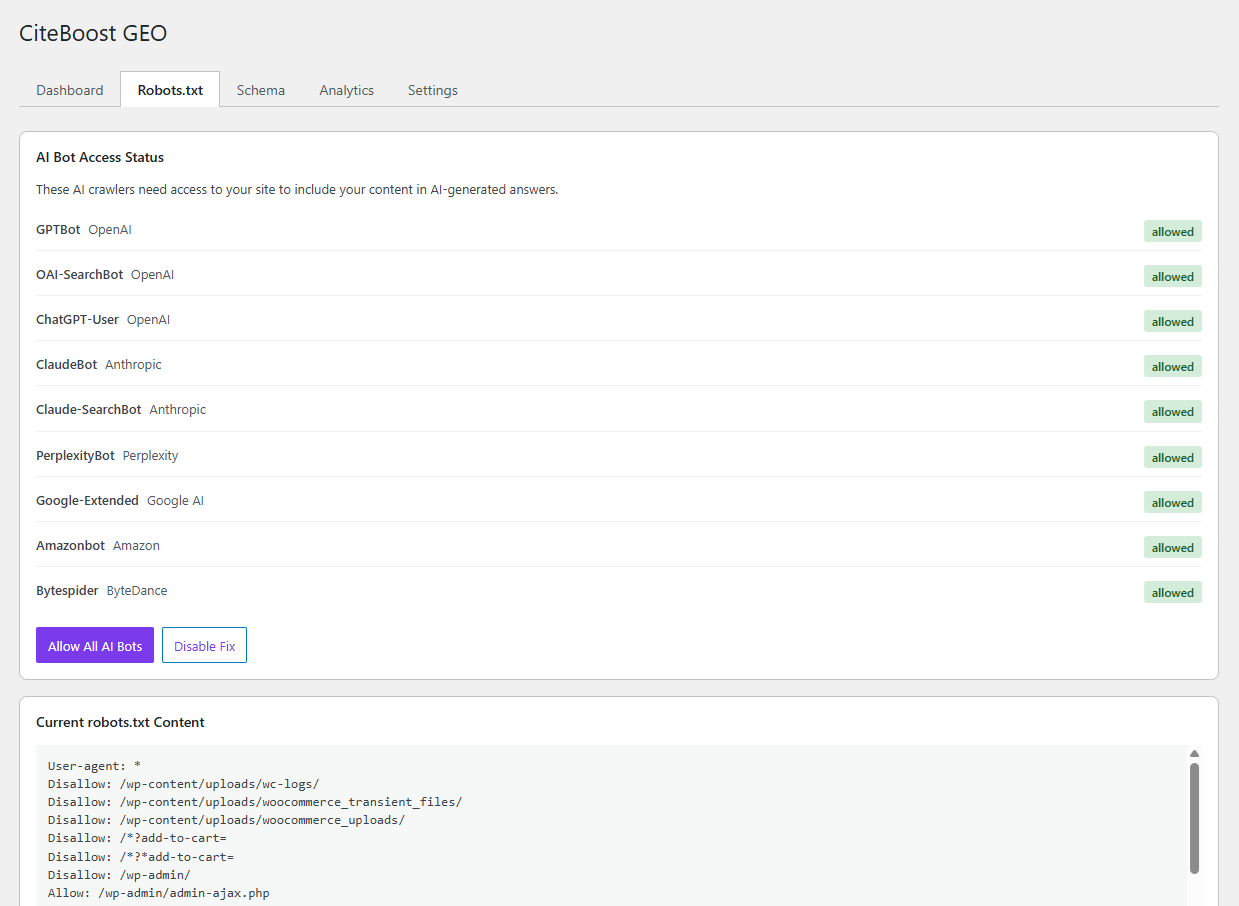Toggle the allowed status of Amazonbot

tap(1172, 547)
